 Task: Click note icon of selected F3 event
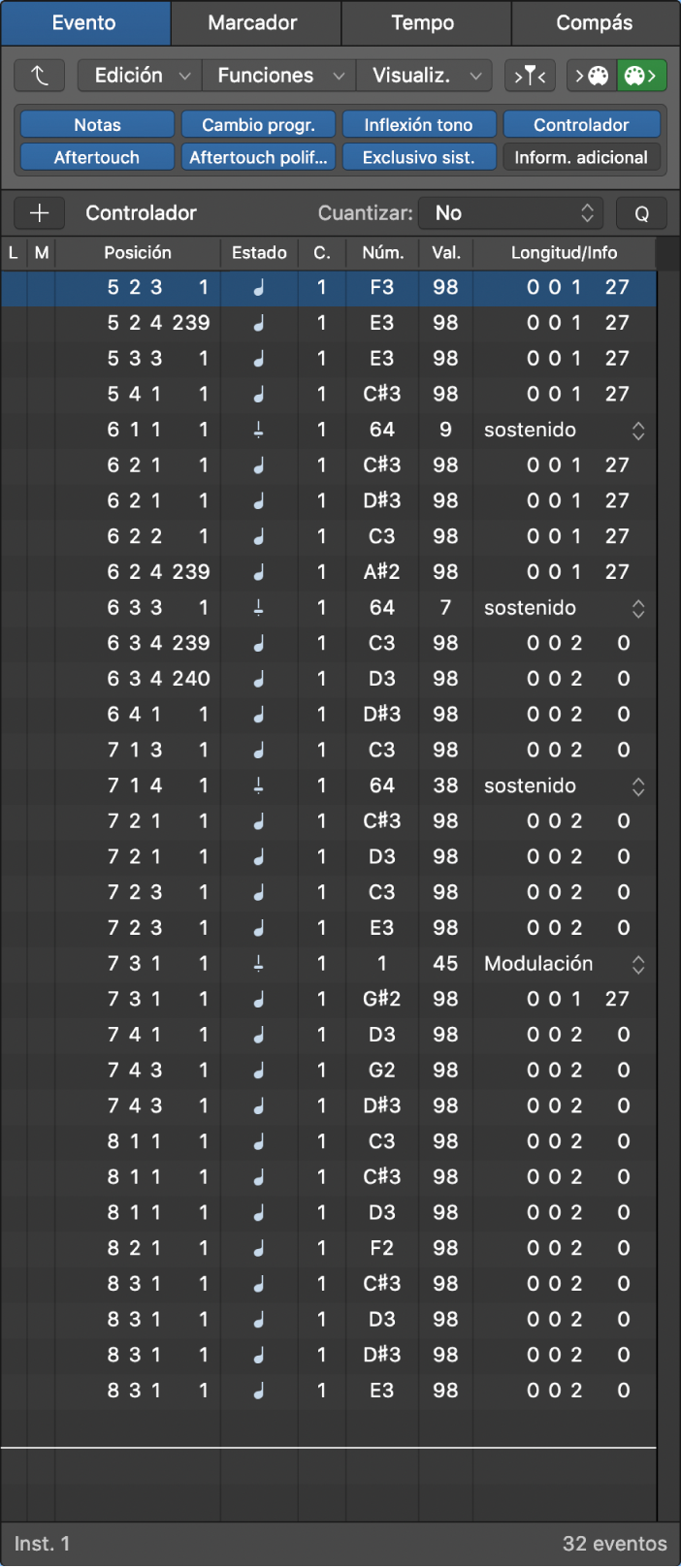coord(259,287)
